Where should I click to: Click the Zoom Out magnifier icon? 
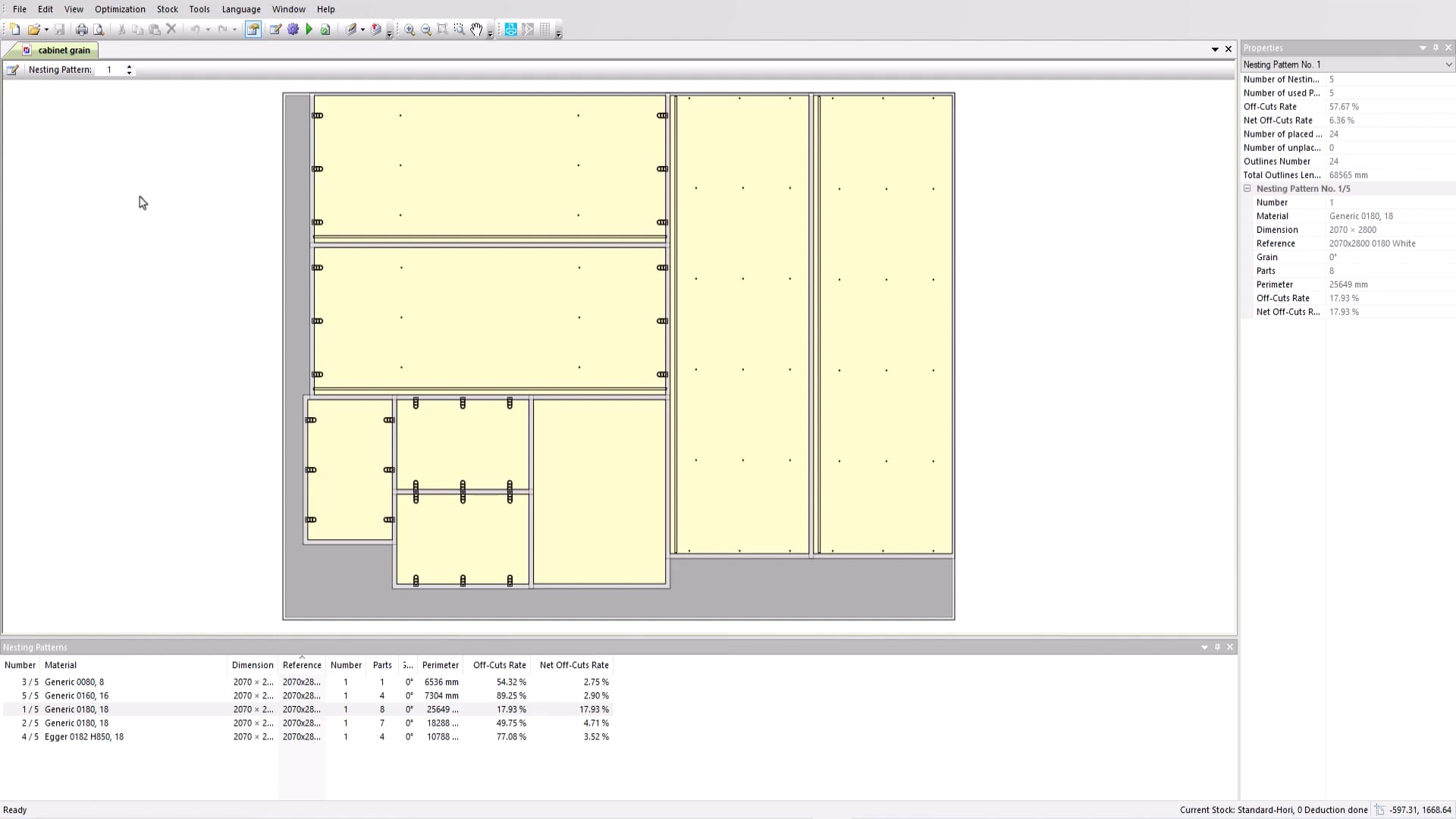point(426,30)
